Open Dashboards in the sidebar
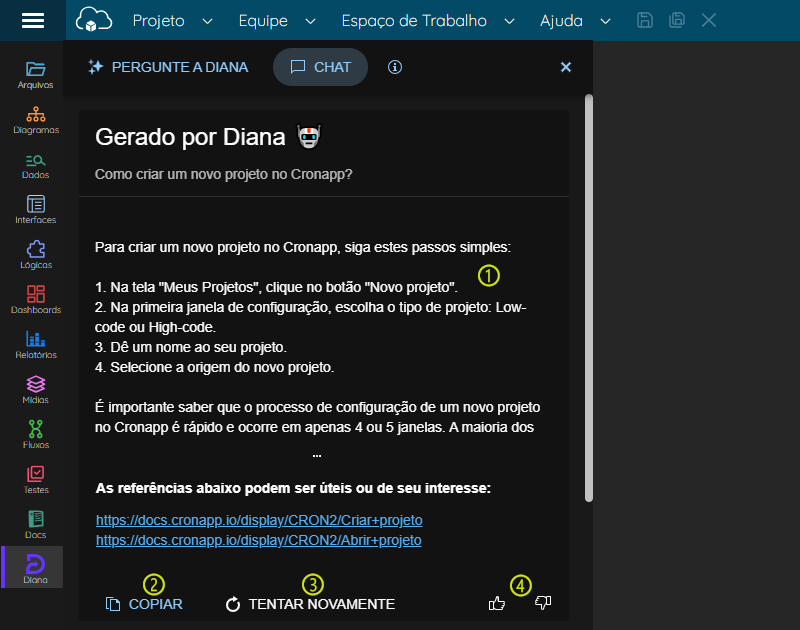 [x=36, y=300]
